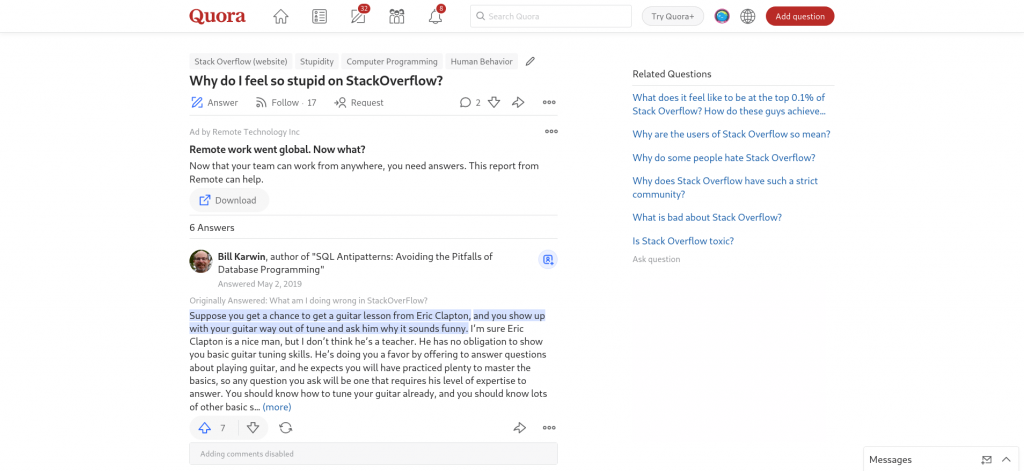Click the Add question button

(x=799, y=16)
